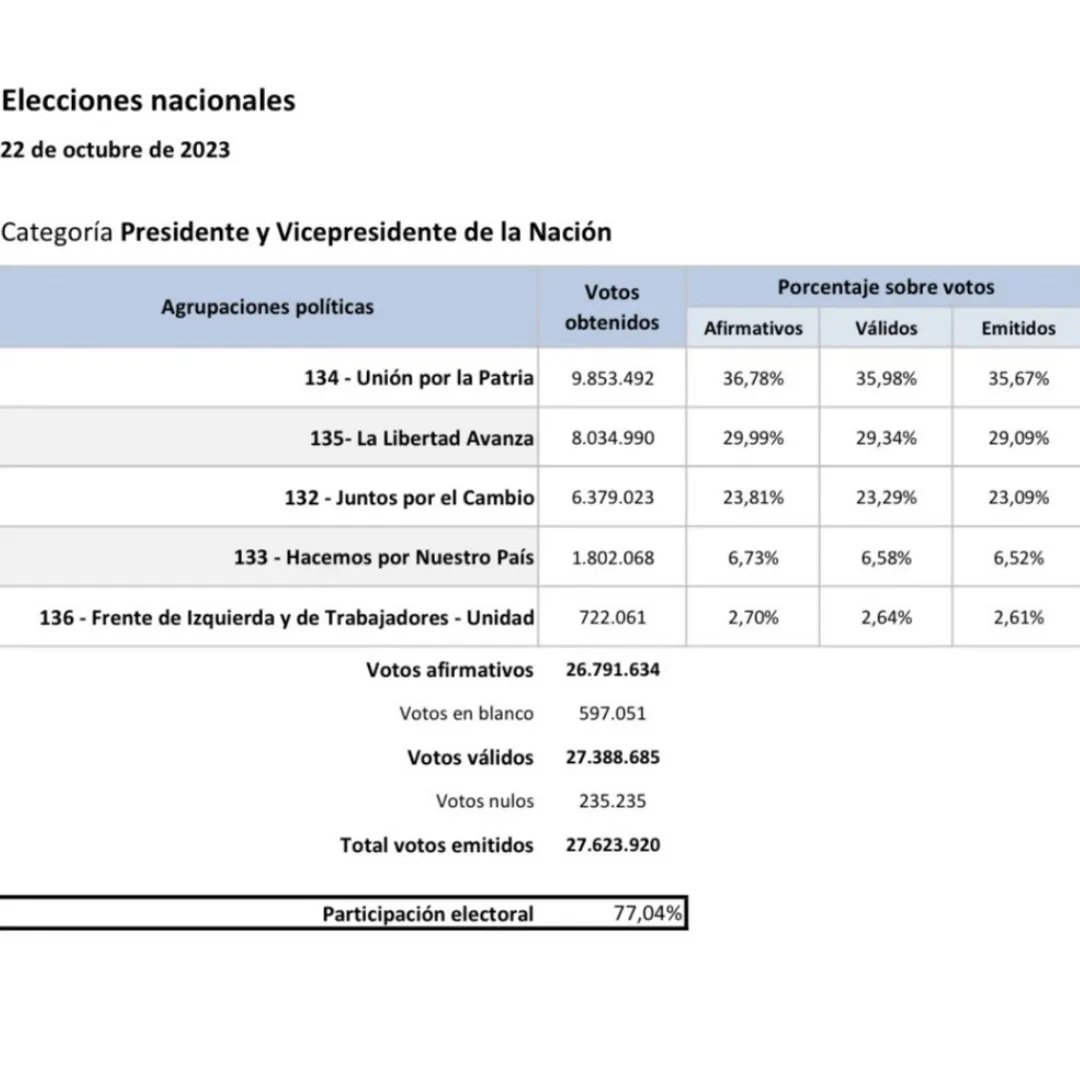The image size is (1080, 1080).
Task: Select Hacemos por Nuestro País row label
Action: (384, 558)
